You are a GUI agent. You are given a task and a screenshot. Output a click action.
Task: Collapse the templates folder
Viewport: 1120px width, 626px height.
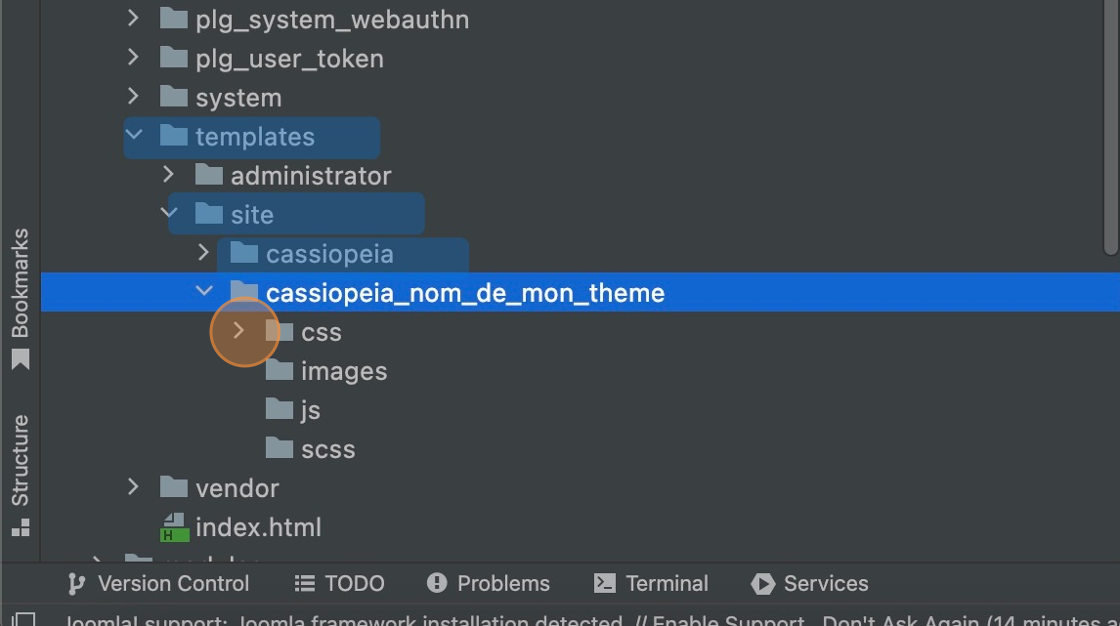(134, 136)
